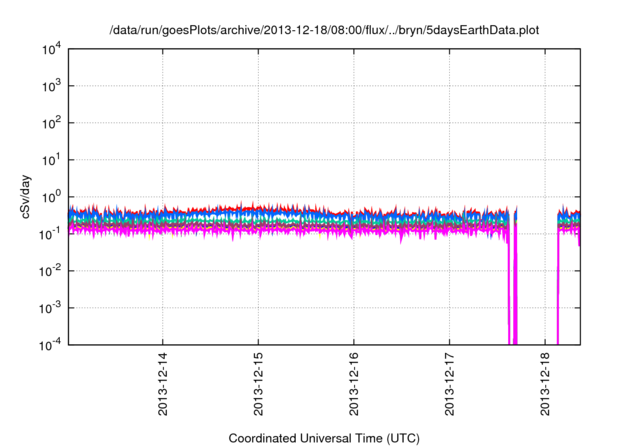The height and width of the screenshot is (448, 640).
Task: Select the cSv/day y-axis label
Action: tap(26, 197)
